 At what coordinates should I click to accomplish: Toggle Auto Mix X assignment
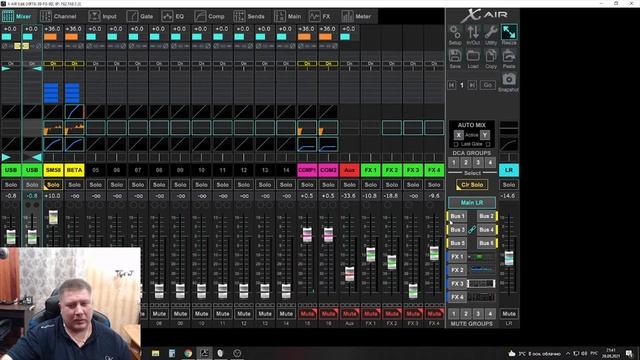click(458, 135)
